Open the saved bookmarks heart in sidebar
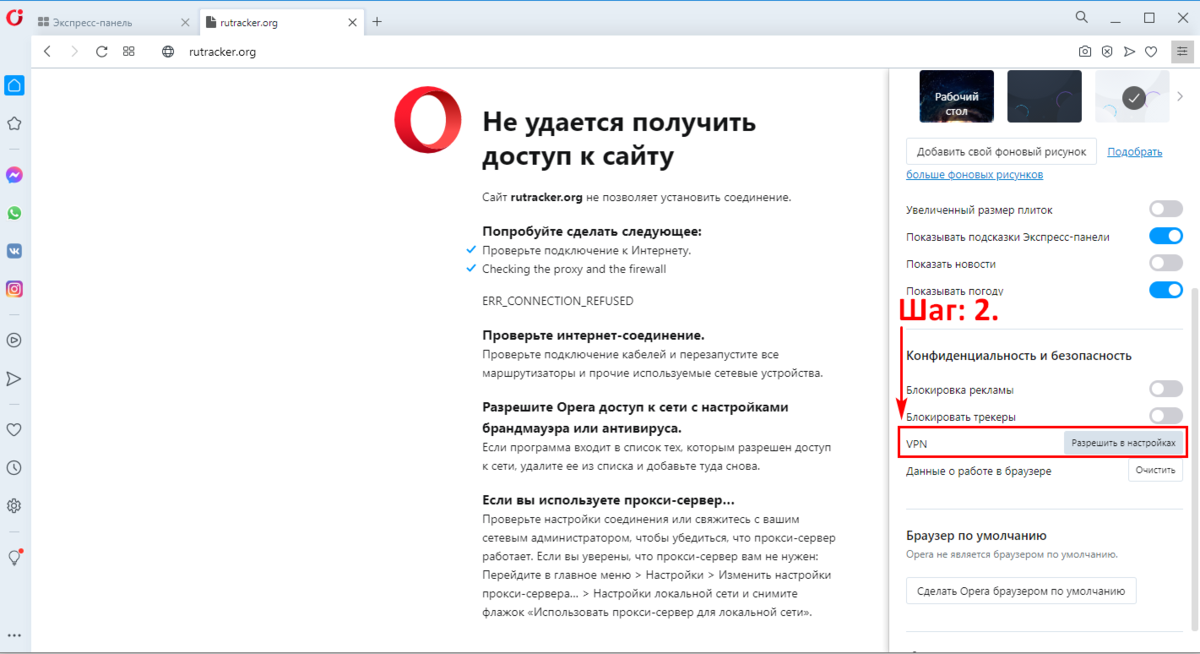Screen dimensions: 1200x654 click(14, 430)
